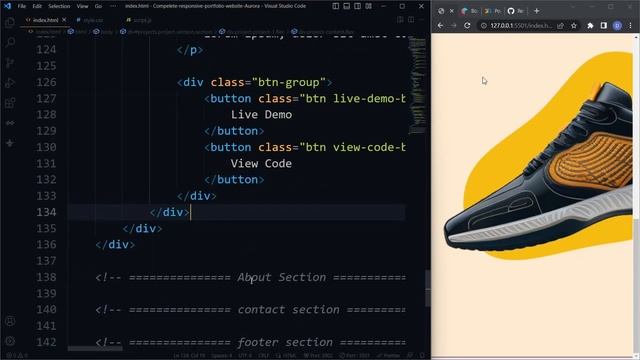This screenshot has height=360, width=640.
Task: Open the Search view in activity bar
Action: tap(10, 42)
